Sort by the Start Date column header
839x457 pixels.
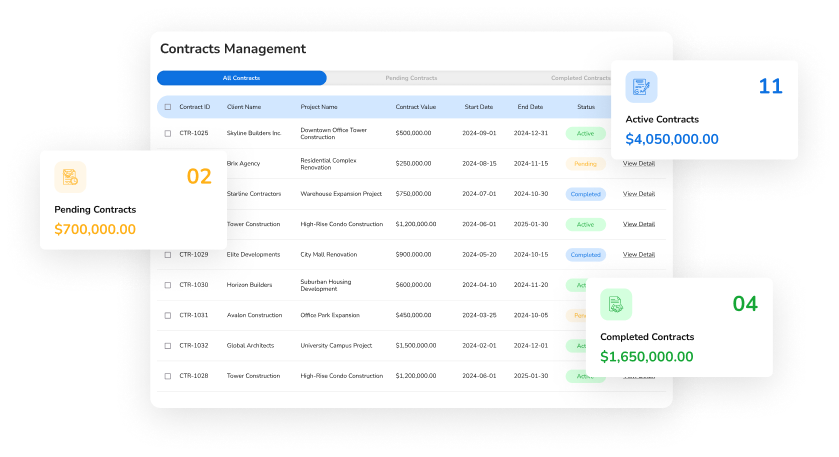tap(478, 107)
